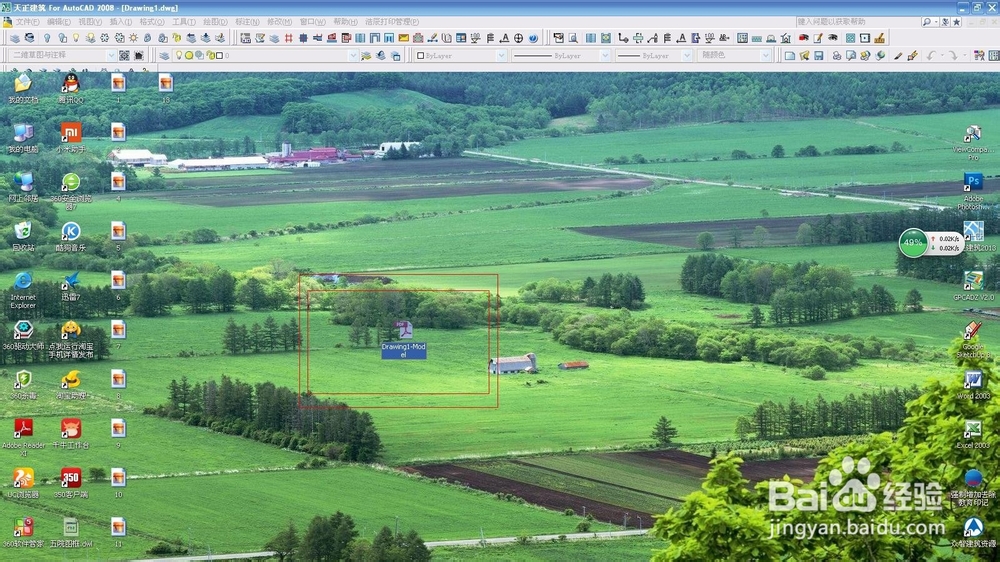
Task: Open the 文件(F) menu
Action: coord(27,22)
